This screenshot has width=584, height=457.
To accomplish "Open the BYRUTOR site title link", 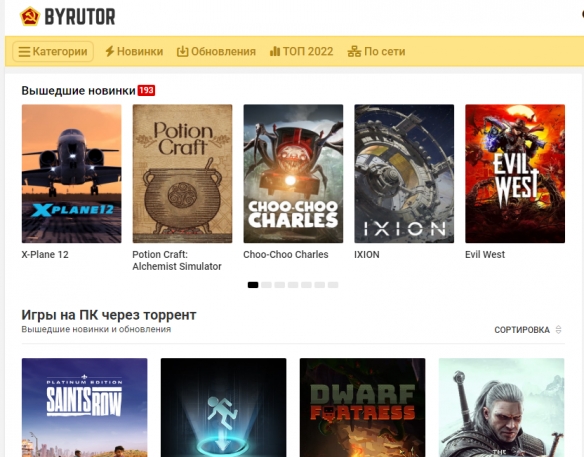I will pos(80,17).
